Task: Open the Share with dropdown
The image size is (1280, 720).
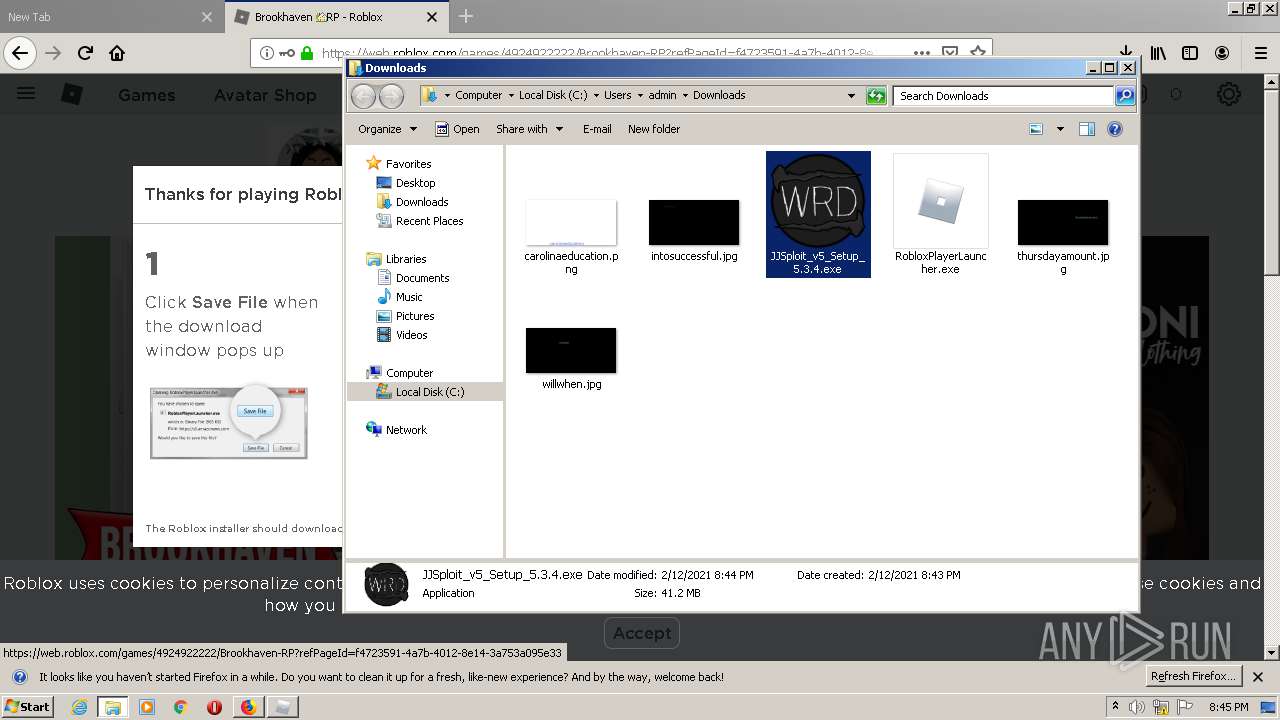Action: coord(529,129)
